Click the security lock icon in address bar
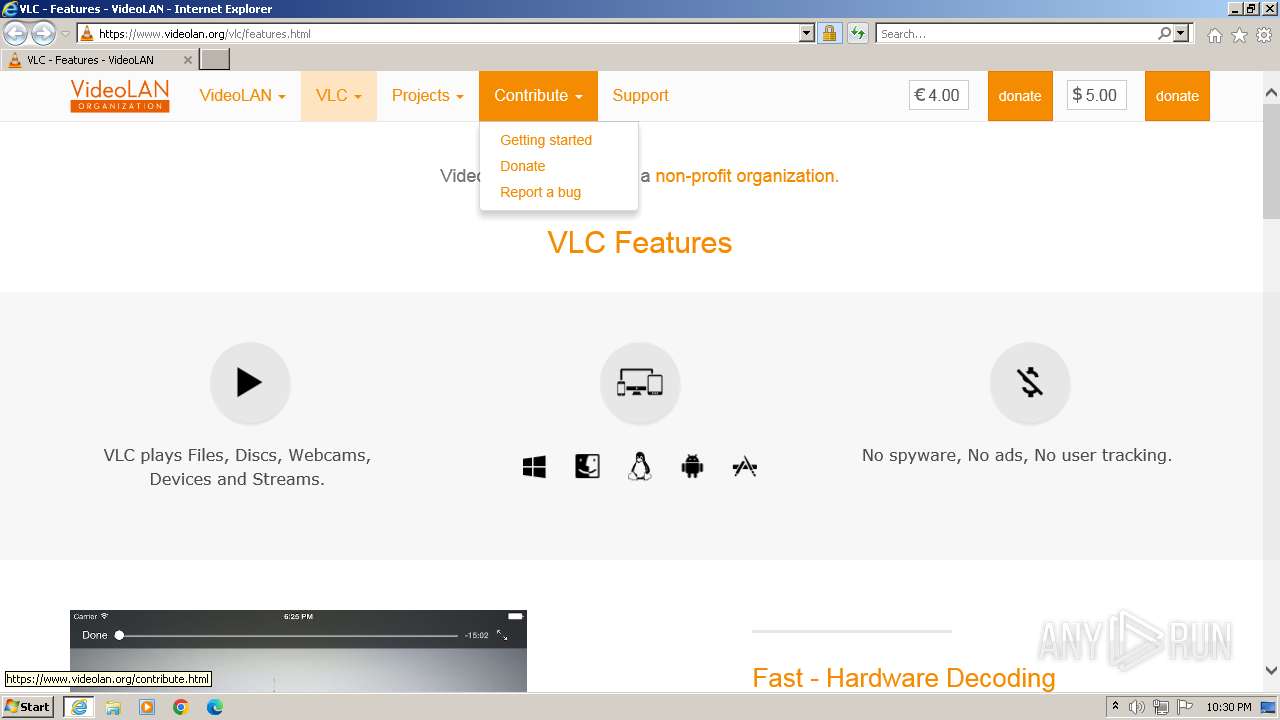Image resolution: width=1280 pixels, height=720 pixels. pos(829,34)
